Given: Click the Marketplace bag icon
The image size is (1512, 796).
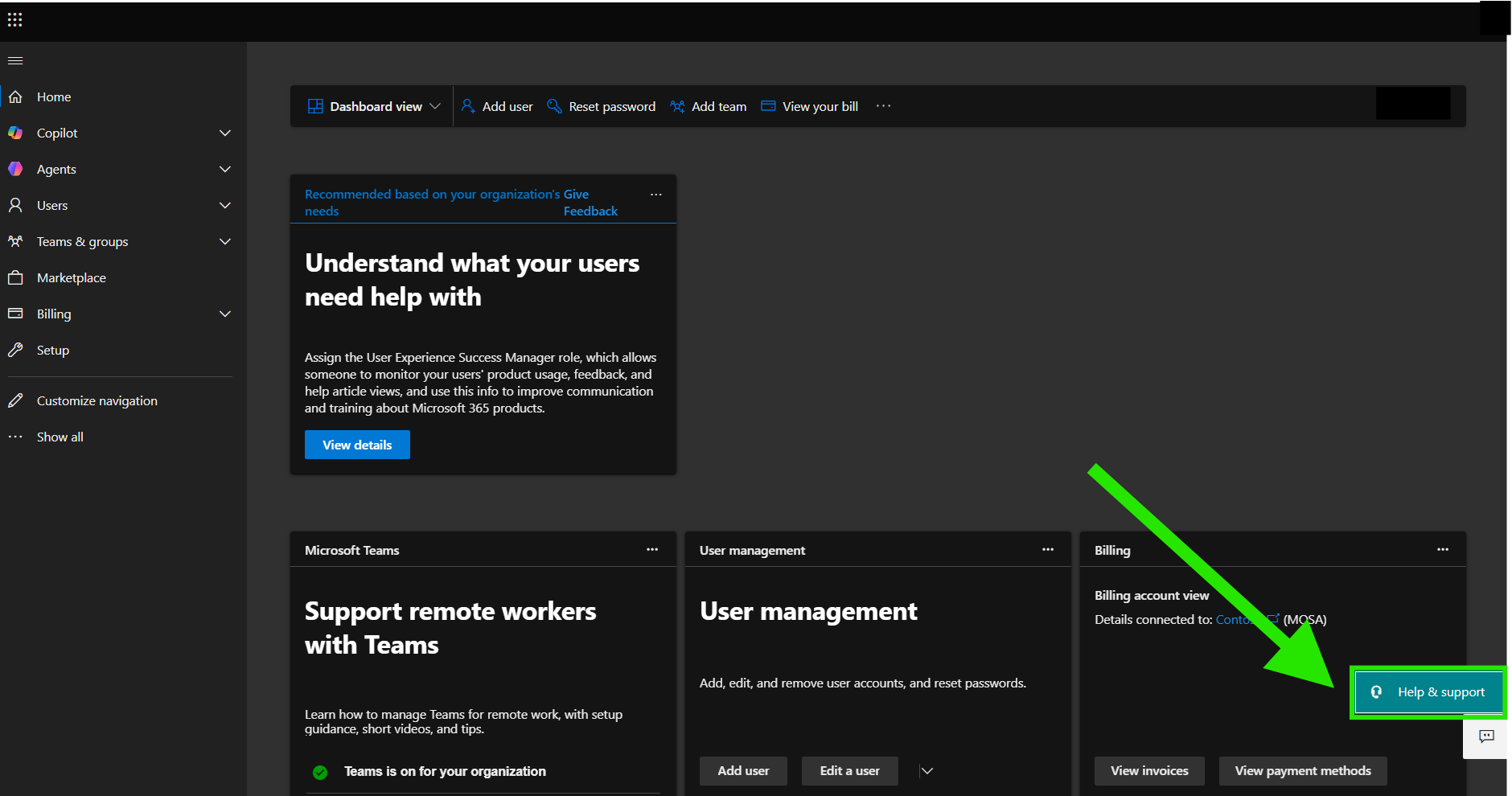Looking at the screenshot, I should click(x=15, y=277).
